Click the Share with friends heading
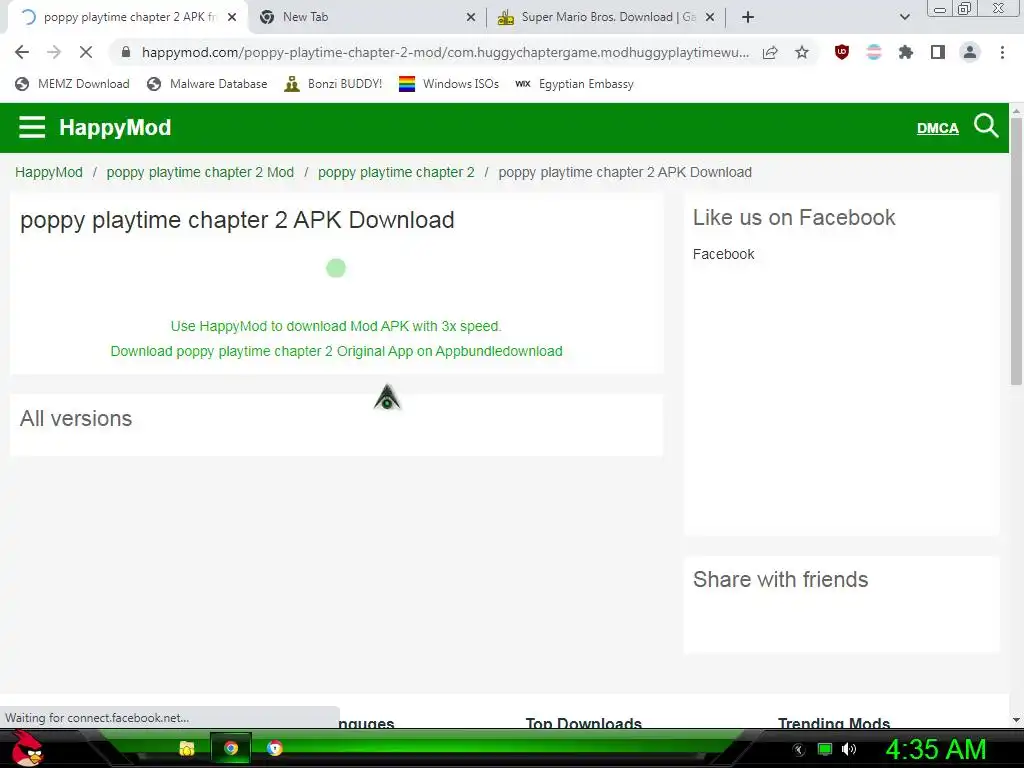The width and height of the screenshot is (1024, 768). 780,579
